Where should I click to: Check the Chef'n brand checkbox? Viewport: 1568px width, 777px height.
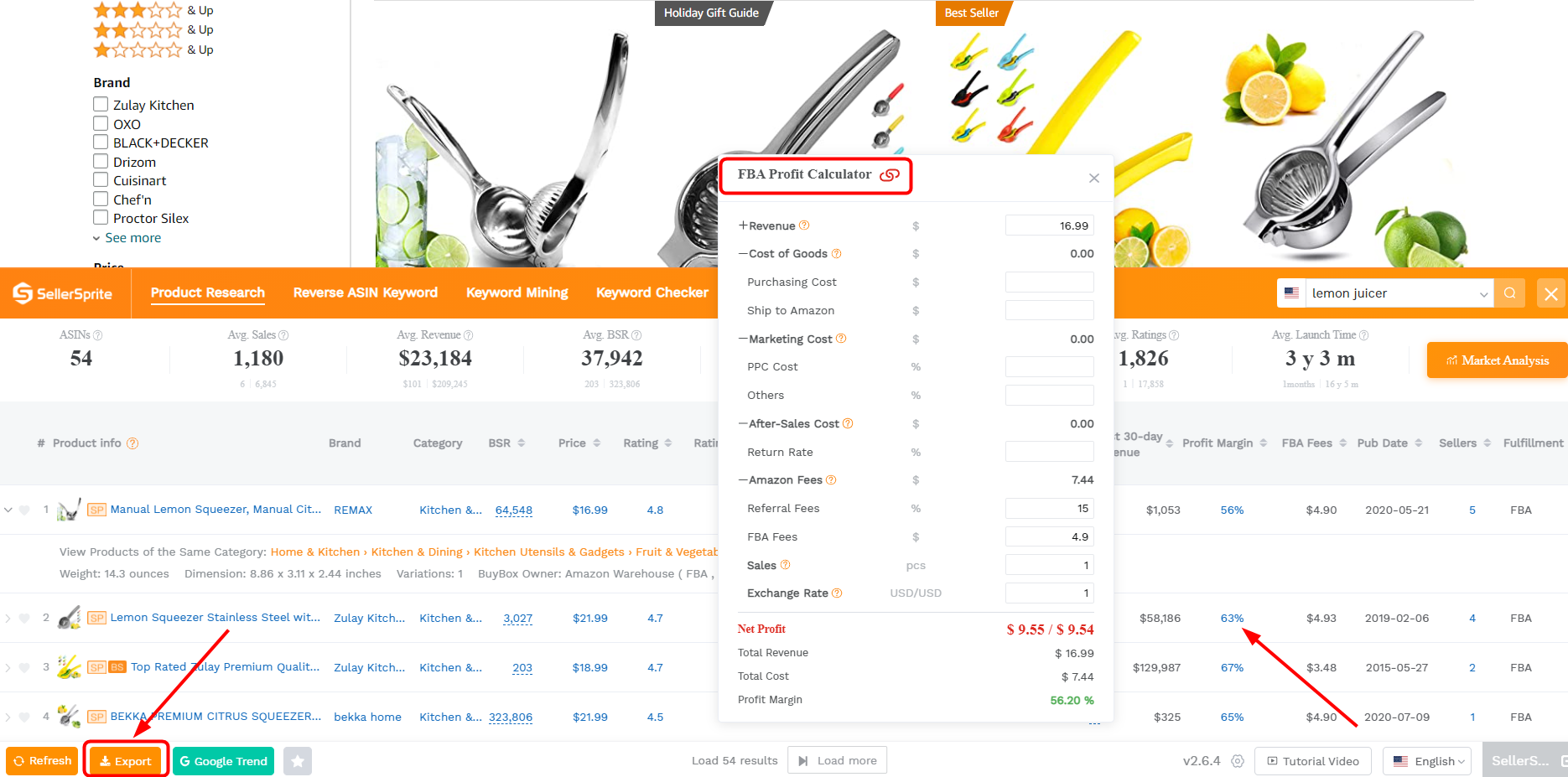pyautogui.click(x=101, y=199)
